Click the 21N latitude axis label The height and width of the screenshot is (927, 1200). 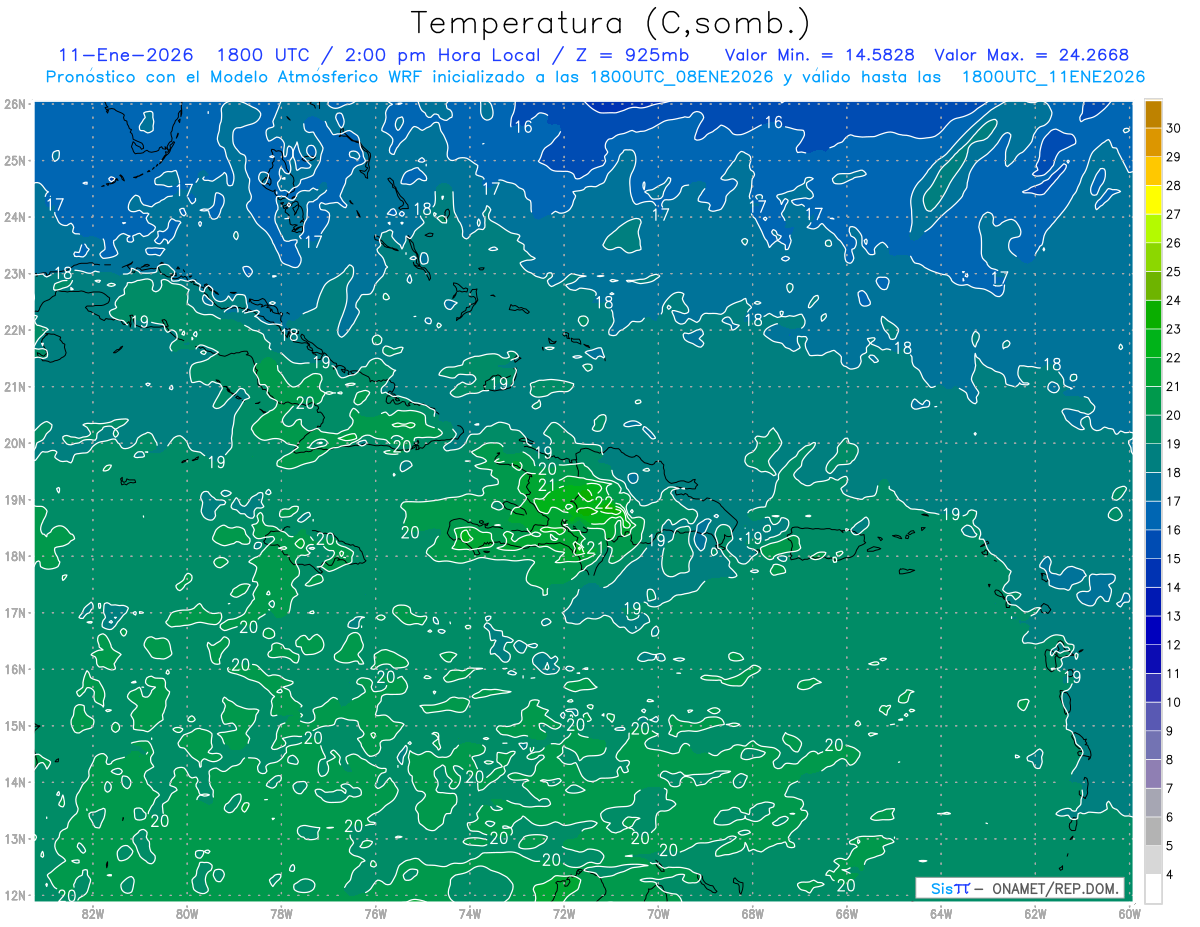click(x=14, y=386)
